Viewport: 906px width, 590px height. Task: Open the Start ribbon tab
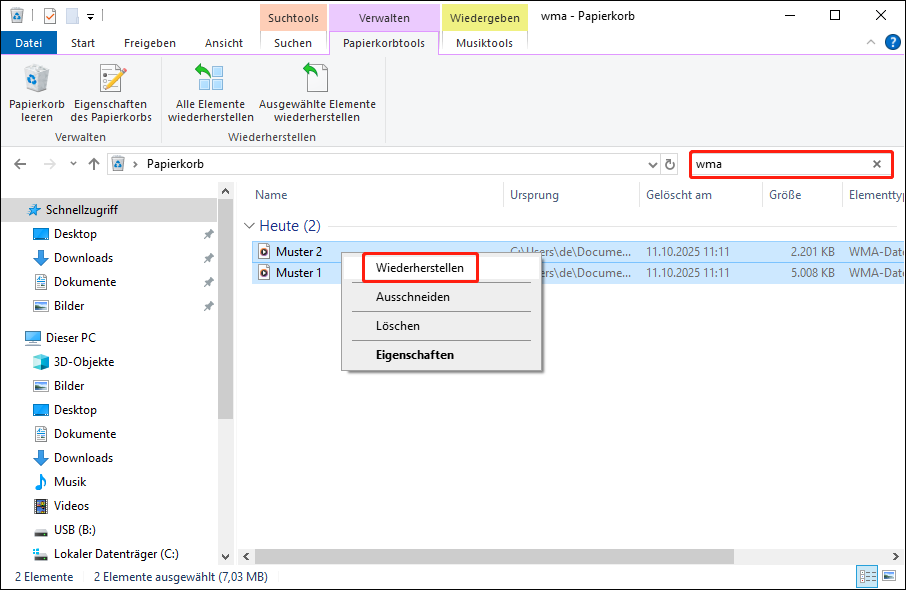[x=83, y=43]
